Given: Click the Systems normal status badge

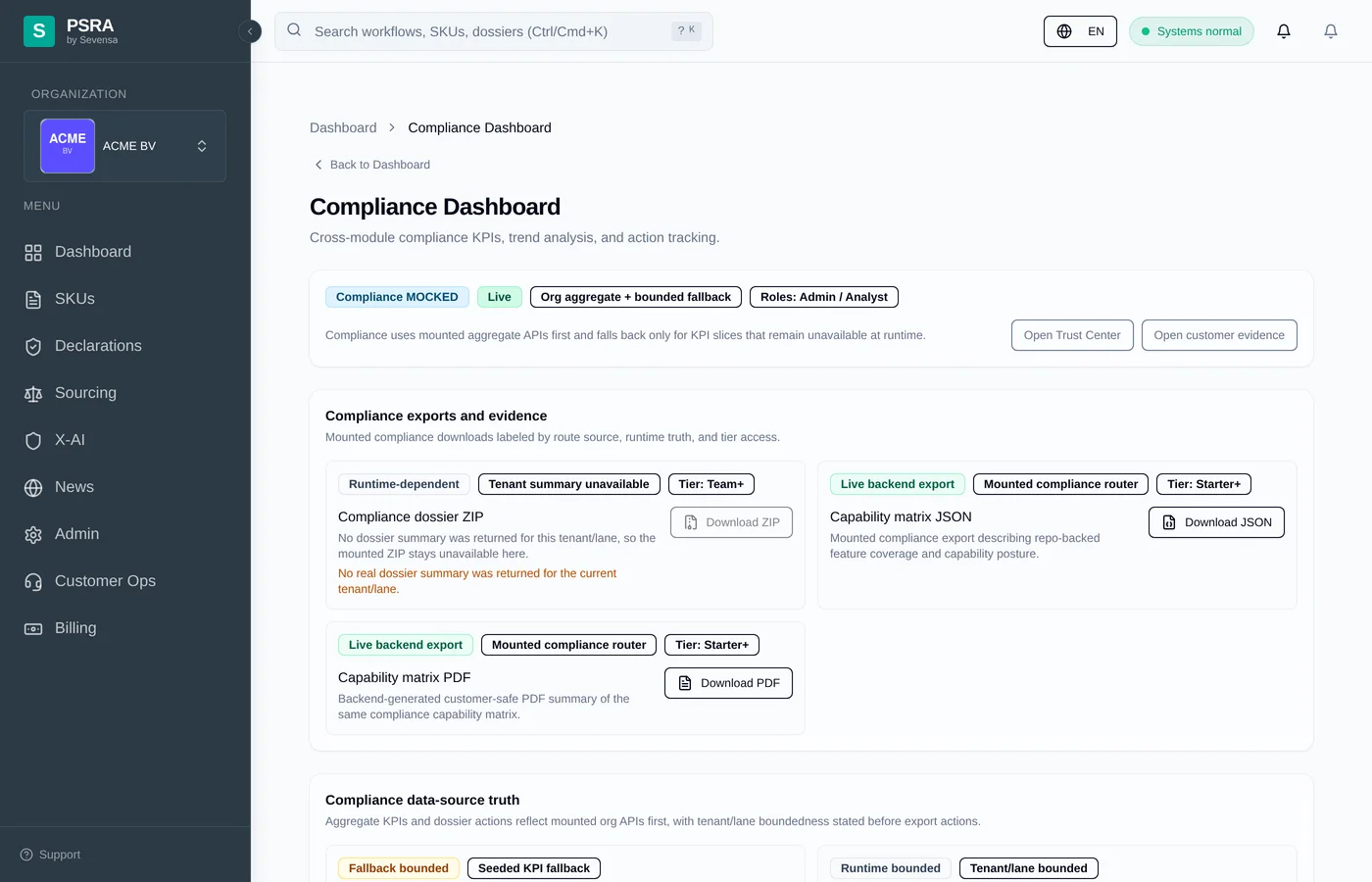Looking at the screenshot, I should click(1191, 31).
